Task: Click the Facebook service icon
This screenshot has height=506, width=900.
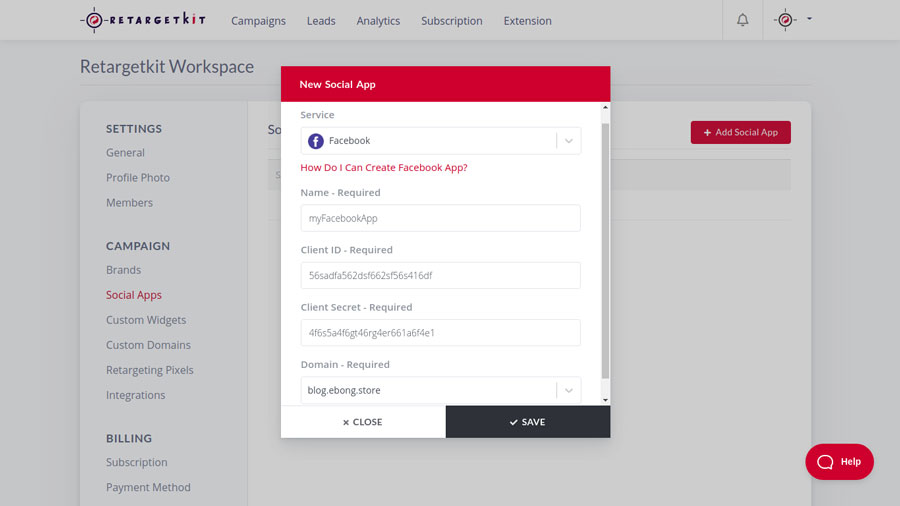Action: (316, 141)
